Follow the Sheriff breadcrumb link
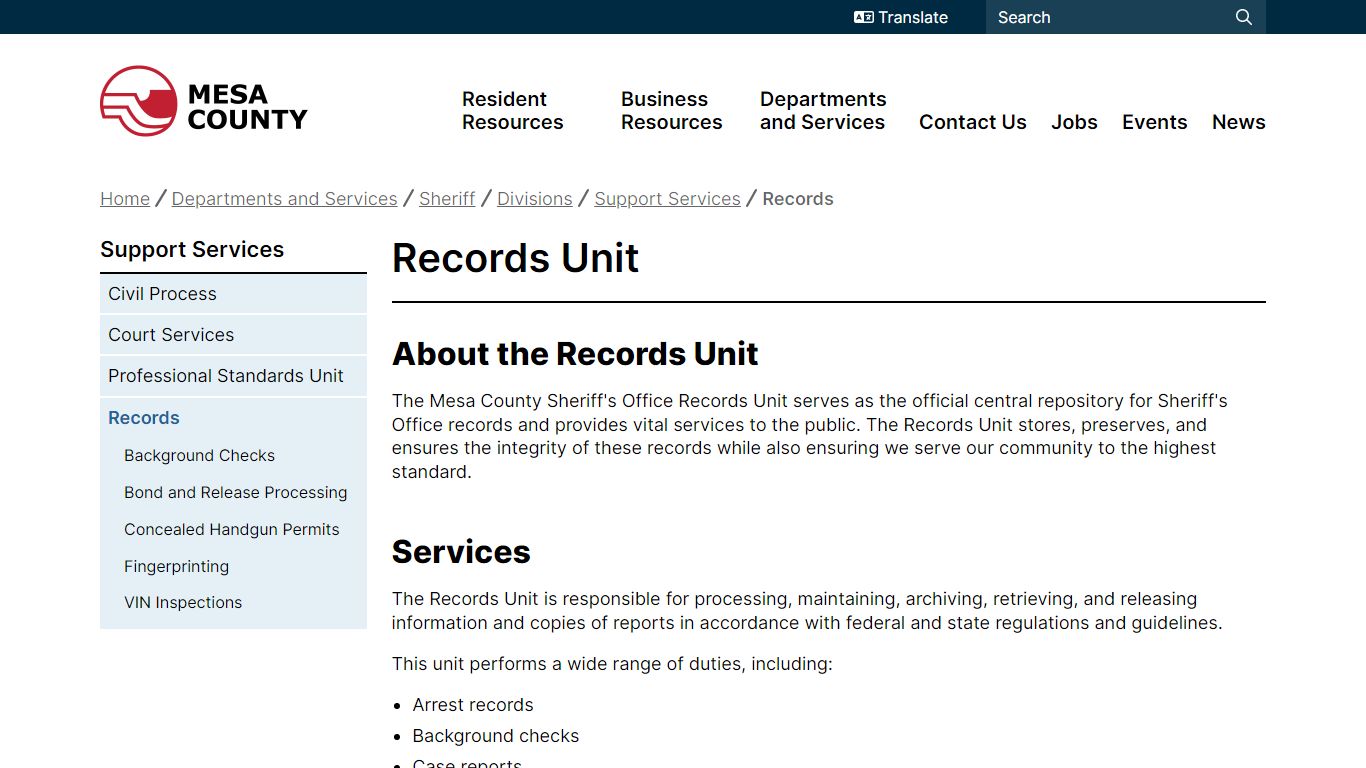Image resolution: width=1366 pixels, height=768 pixels. point(447,199)
